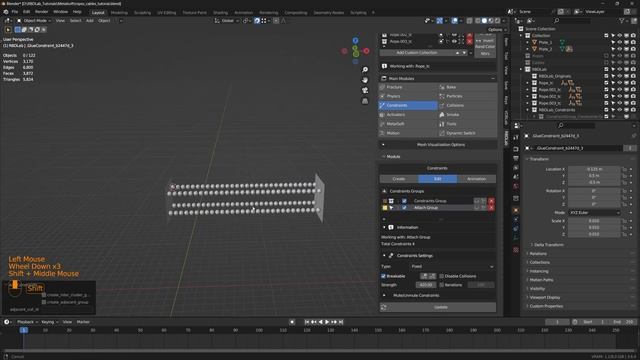
Task: Switch to the Sculpting workspace tab
Action: (x=142, y=13)
